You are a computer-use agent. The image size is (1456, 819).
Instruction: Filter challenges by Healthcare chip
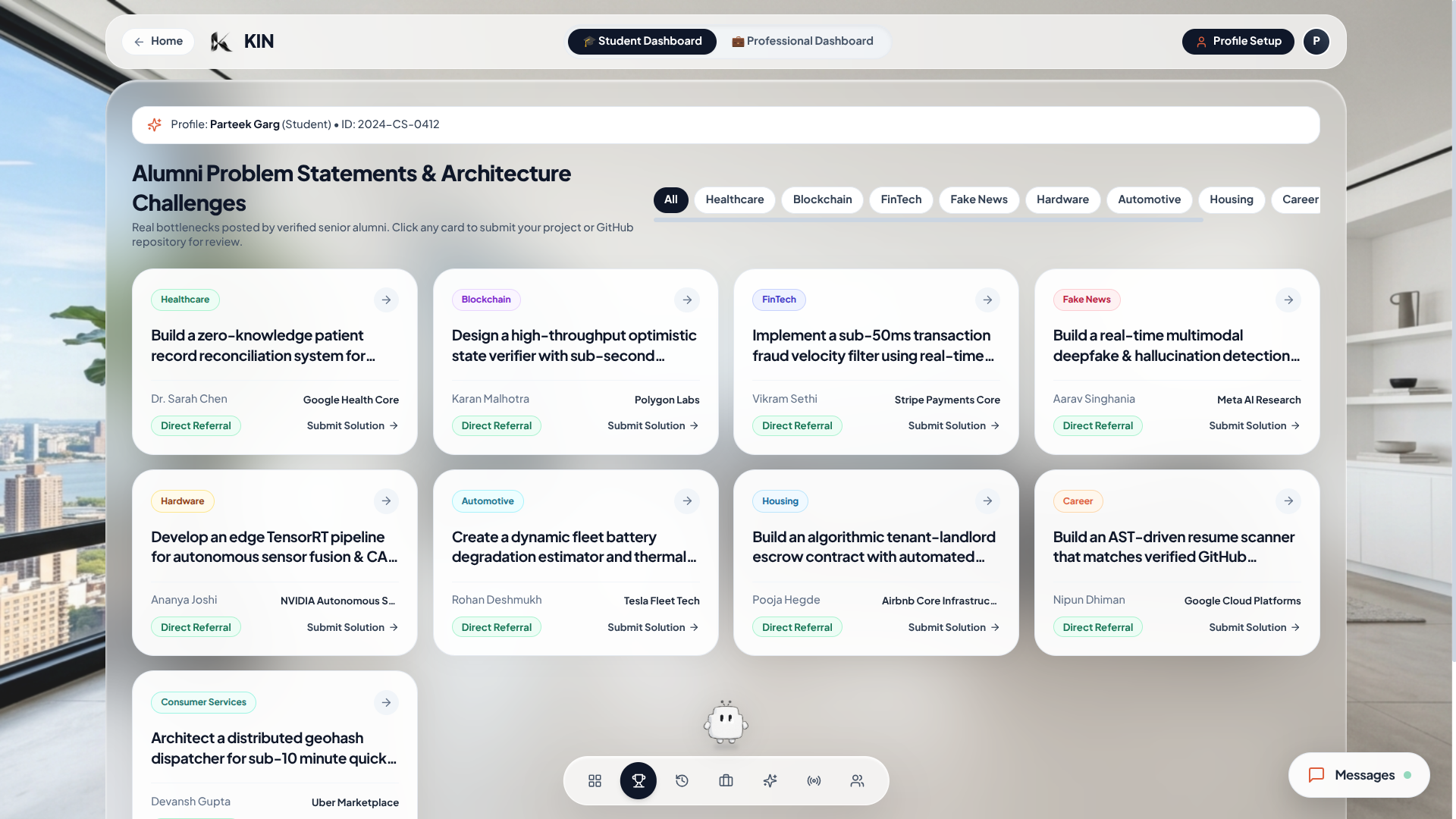coord(734,199)
